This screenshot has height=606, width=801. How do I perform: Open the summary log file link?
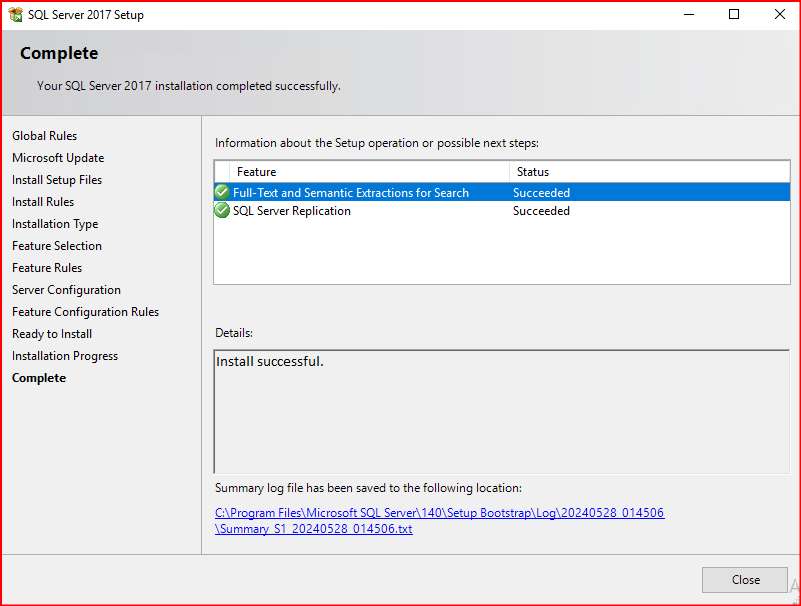point(439,520)
